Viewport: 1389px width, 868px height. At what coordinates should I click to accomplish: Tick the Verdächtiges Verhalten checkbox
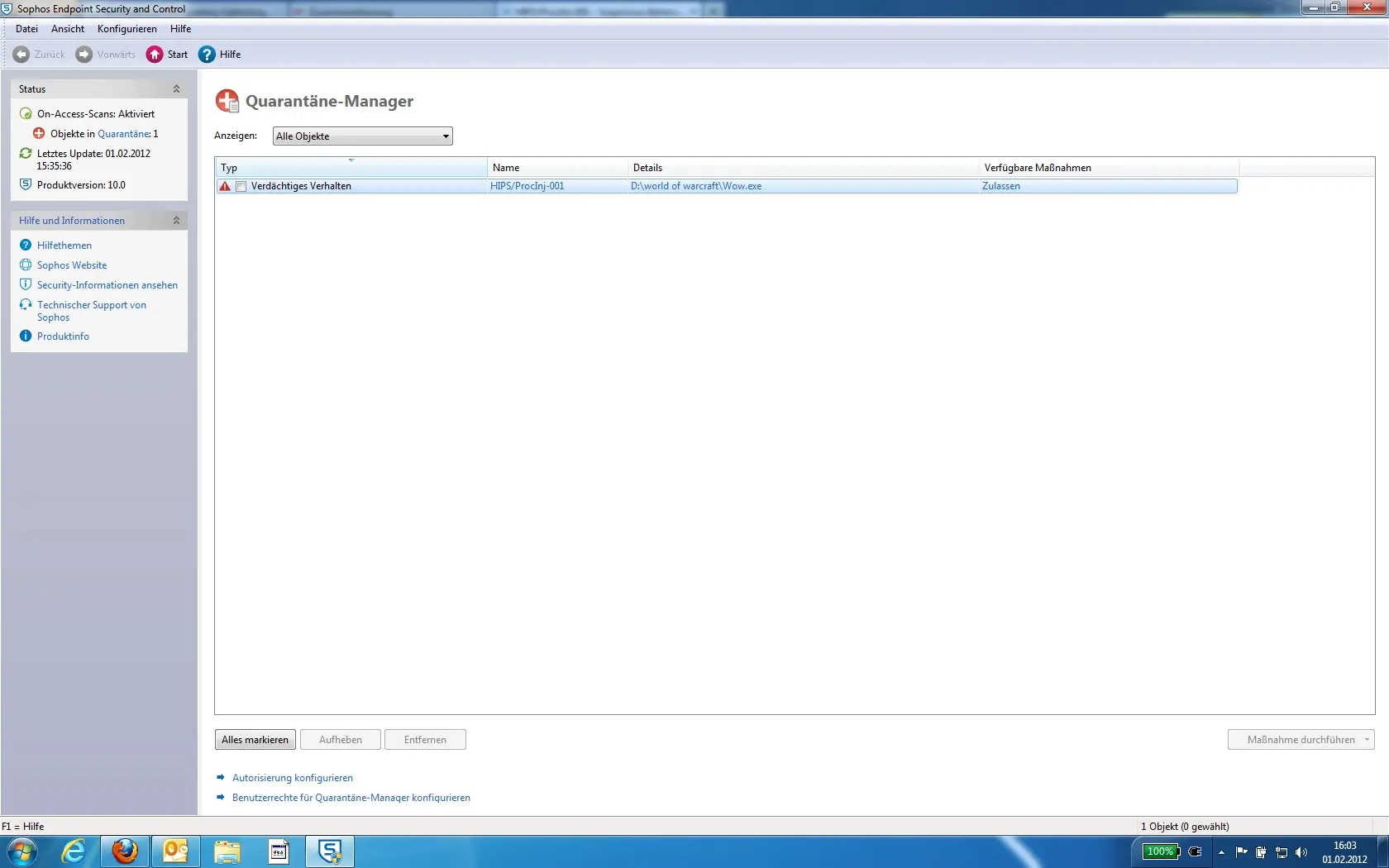(241, 186)
